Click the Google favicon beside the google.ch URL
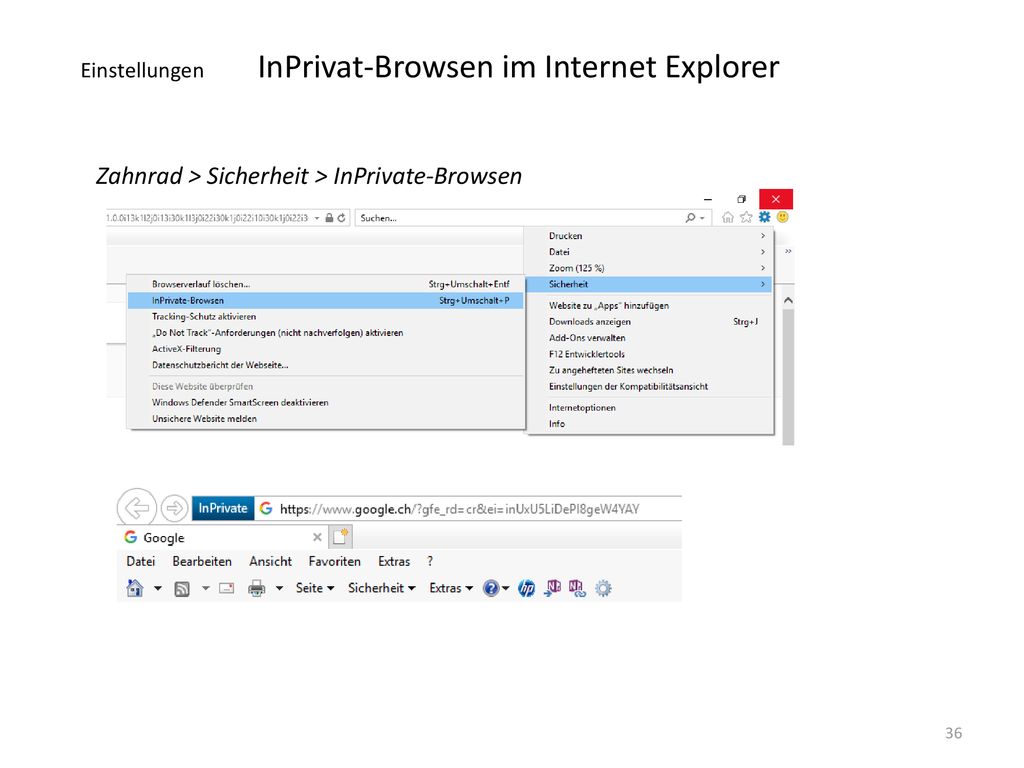Screen dimensions: 1024x768 click(x=266, y=508)
